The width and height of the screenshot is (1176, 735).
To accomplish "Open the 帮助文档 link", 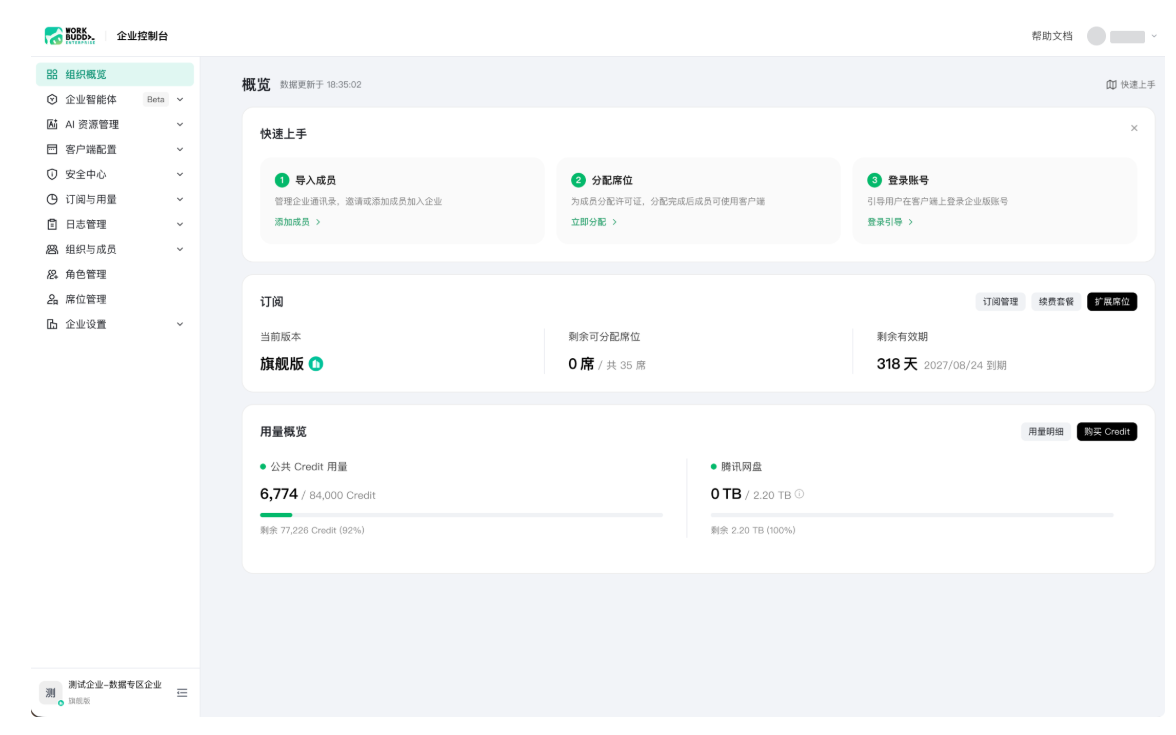I will click(1052, 36).
